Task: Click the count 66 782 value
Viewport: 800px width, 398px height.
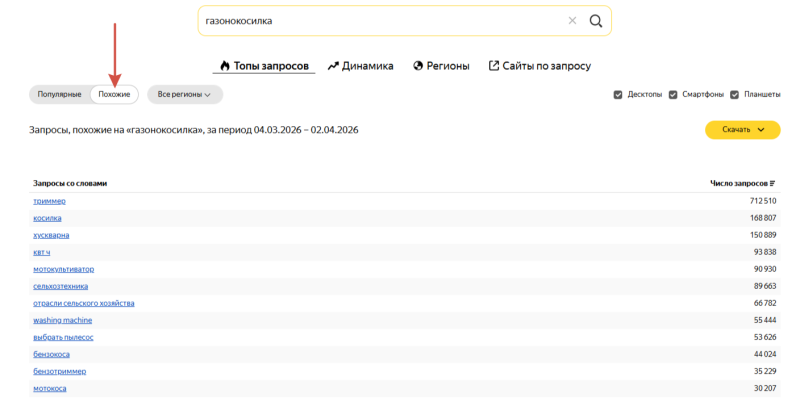Action: coord(765,303)
